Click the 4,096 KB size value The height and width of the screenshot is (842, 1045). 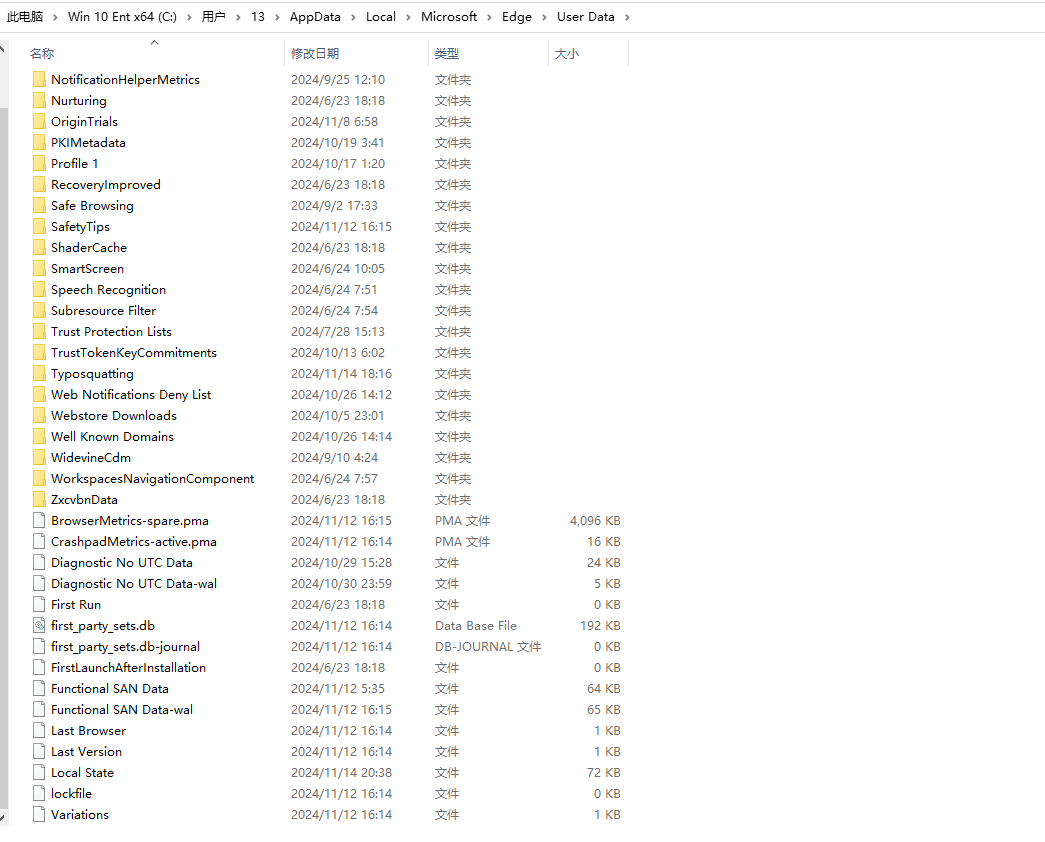point(595,521)
